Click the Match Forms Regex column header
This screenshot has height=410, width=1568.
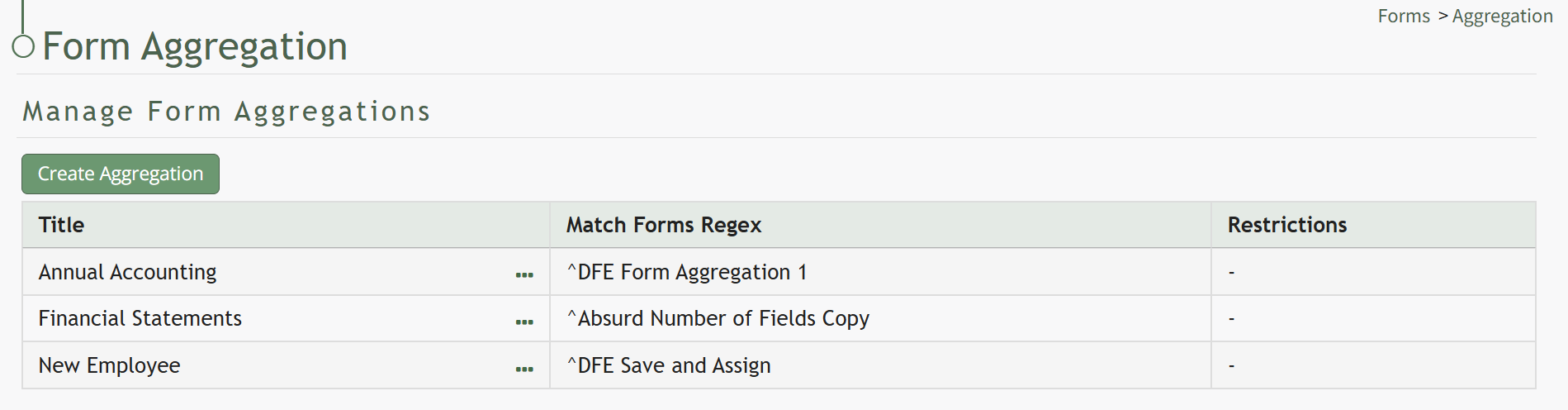(x=664, y=225)
